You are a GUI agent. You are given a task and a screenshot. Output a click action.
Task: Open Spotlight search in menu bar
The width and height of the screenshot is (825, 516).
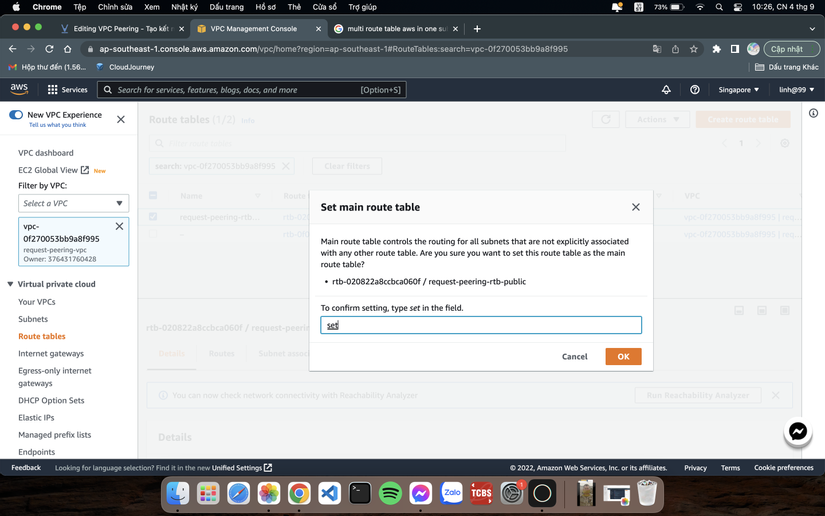pyautogui.click(x=719, y=7)
